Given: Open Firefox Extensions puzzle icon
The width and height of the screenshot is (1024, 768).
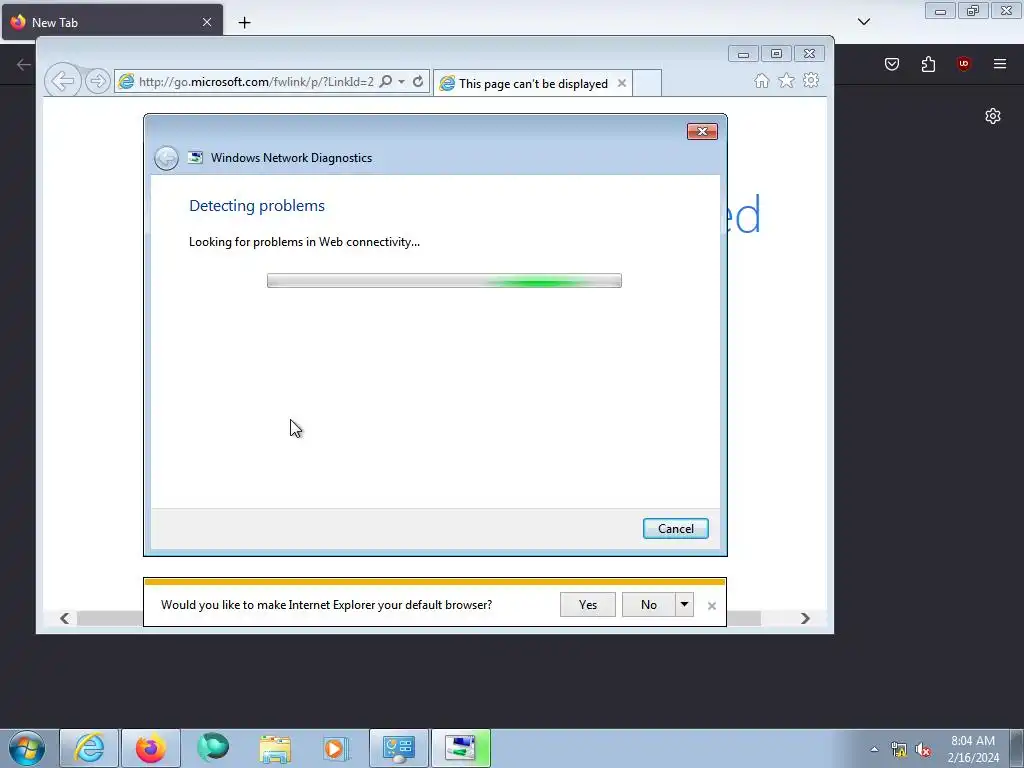Looking at the screenshot, I should coord(928,64).
